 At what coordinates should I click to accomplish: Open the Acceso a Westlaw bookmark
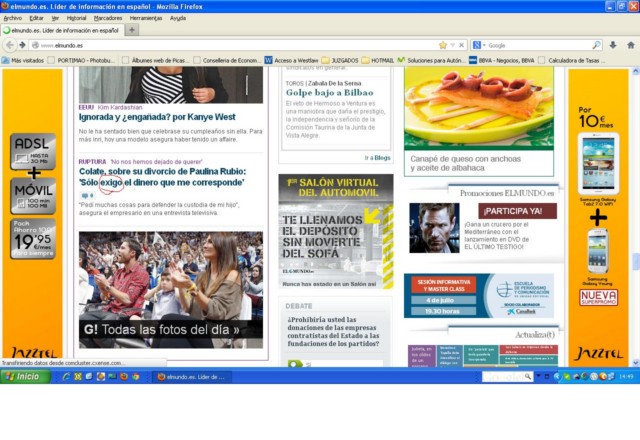[x=291, y=60]
